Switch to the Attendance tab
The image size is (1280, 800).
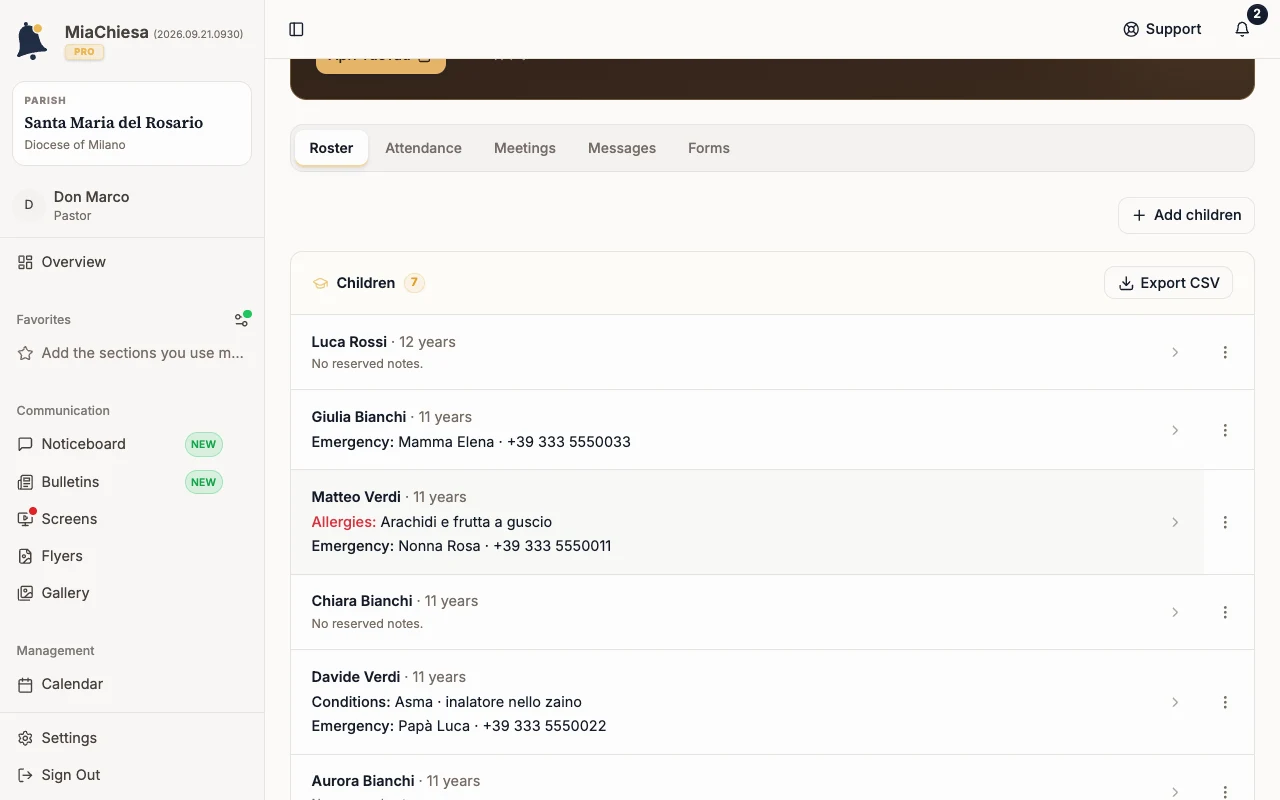(424, 148)
